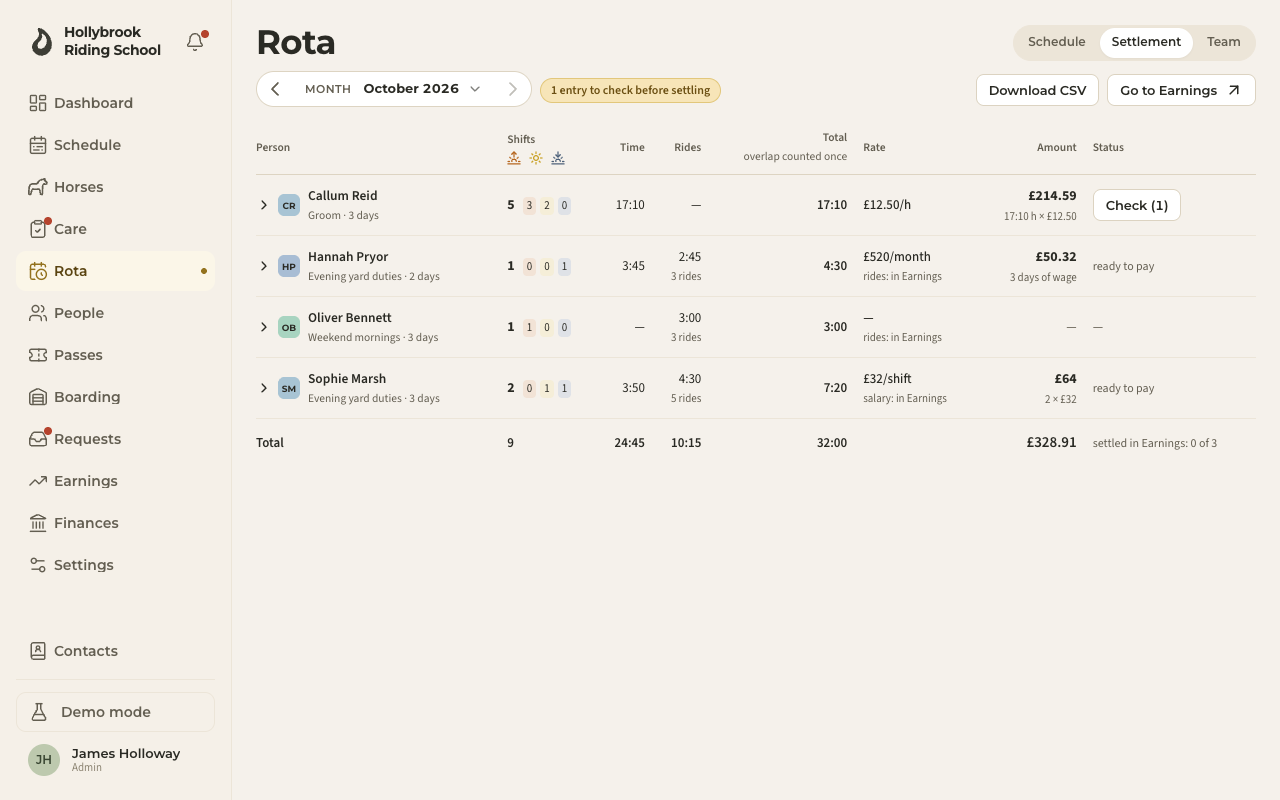1280x800 pixels.
Task: Open Settings in the sidebar
Action: click(115, 565)
